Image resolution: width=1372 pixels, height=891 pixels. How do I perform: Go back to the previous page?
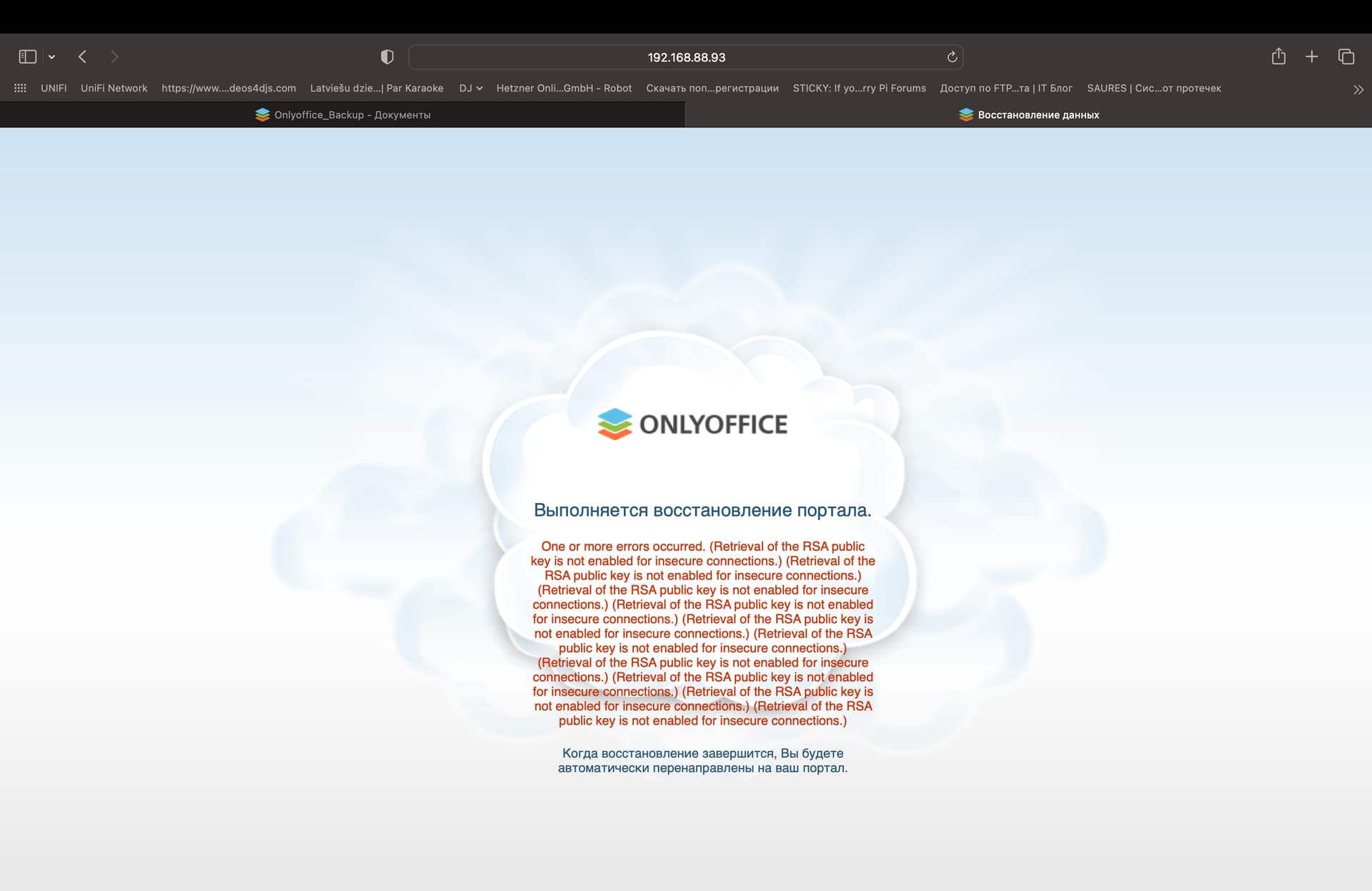82,56
